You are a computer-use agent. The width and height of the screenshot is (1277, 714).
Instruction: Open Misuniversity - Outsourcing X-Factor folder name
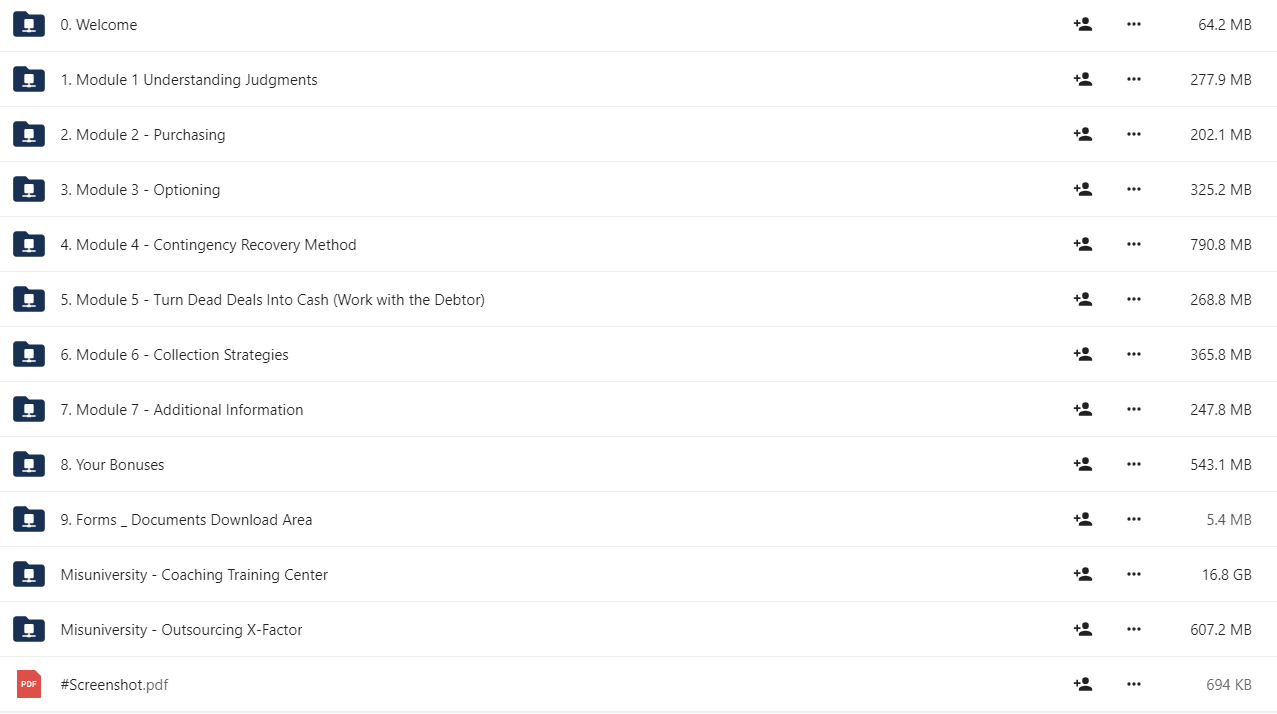(181, 630)
